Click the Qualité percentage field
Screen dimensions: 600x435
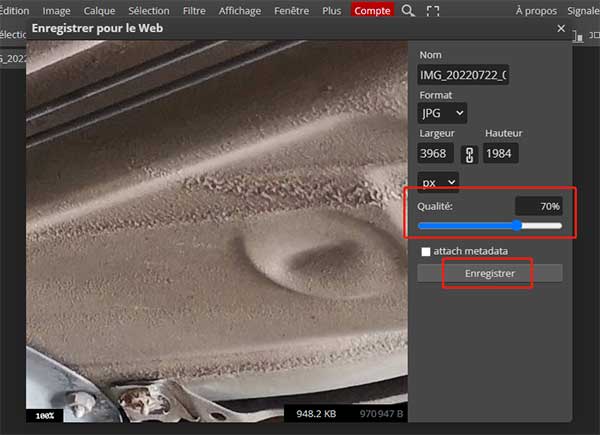[539, 206]
